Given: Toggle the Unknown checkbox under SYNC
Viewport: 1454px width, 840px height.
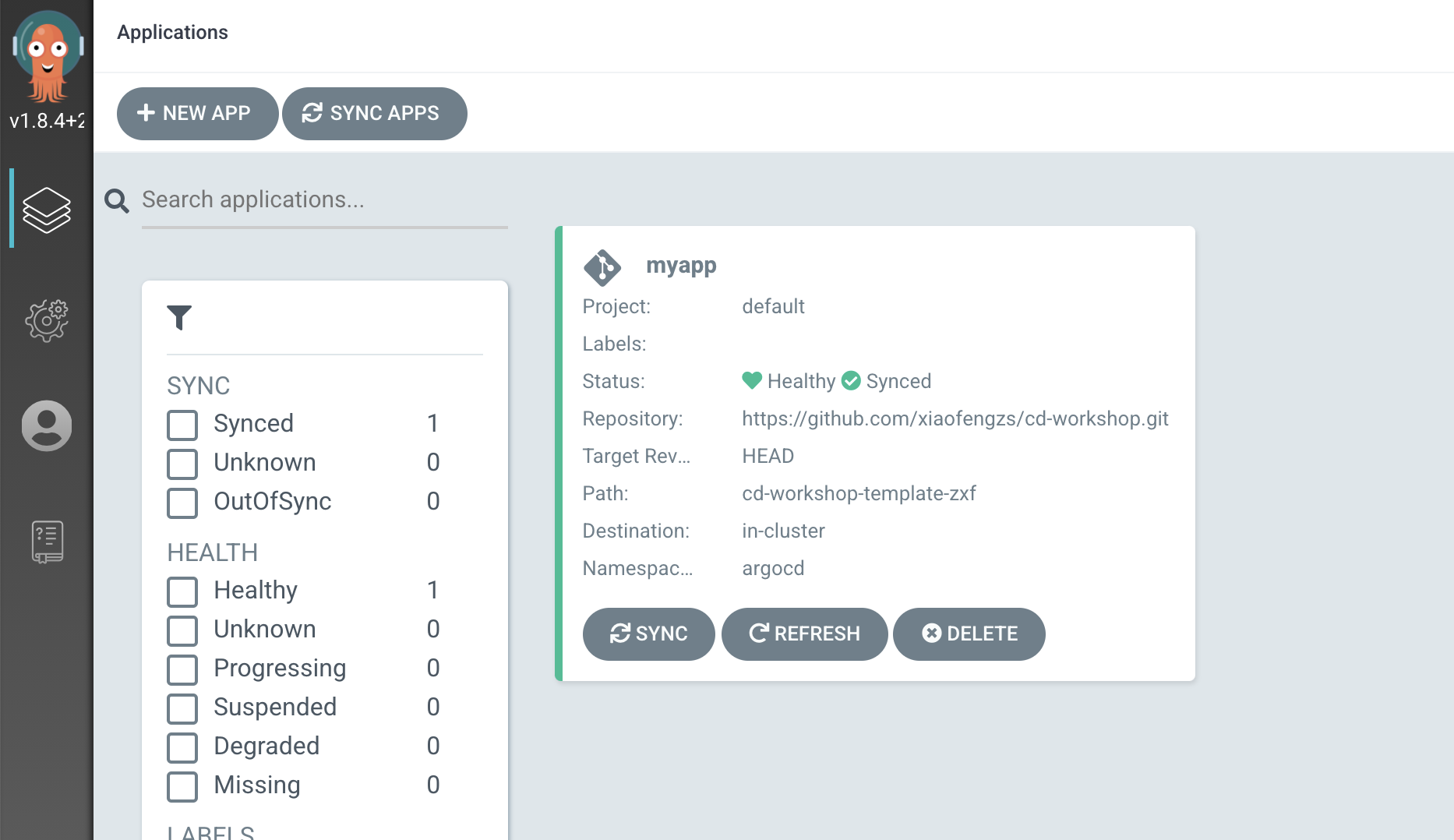Looking at the screenshot, I should tap(182, 464).
